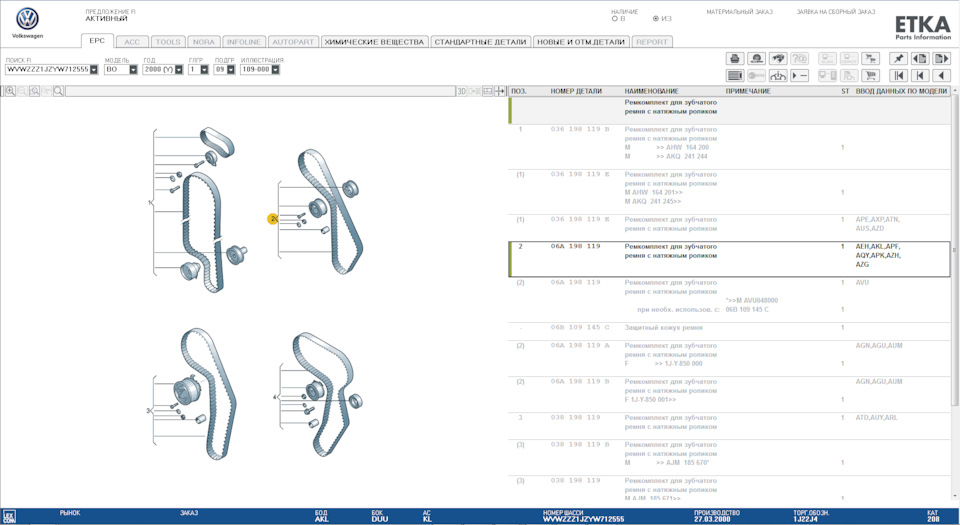This screenshot has width=960, height=525.
Task: Click the pin icon in toolbar
Action: click(x=898, y=59)
